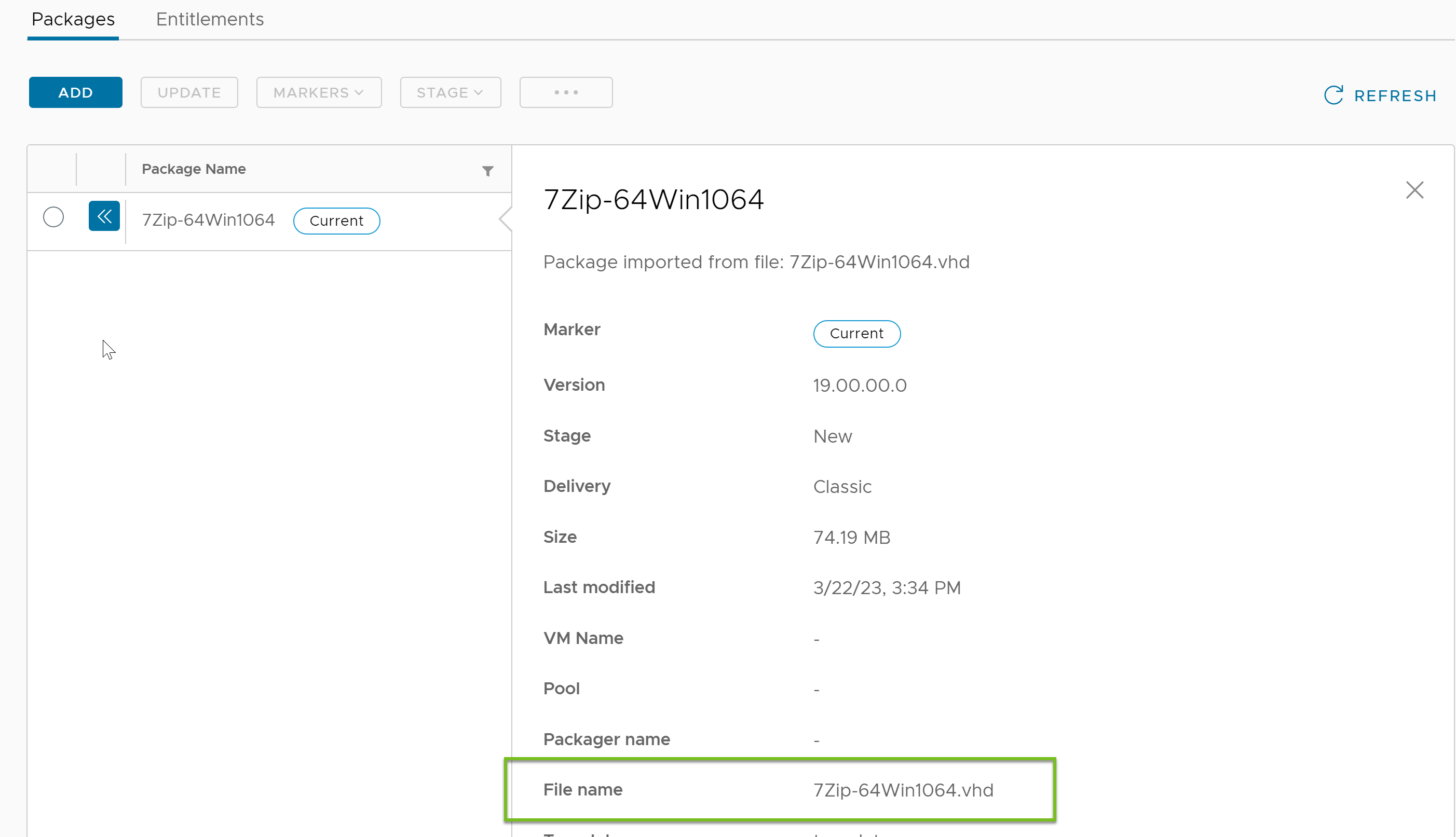This screenshot has height=837, width=1456.
Task: Click the REFRESH label
Action: 1395,96
